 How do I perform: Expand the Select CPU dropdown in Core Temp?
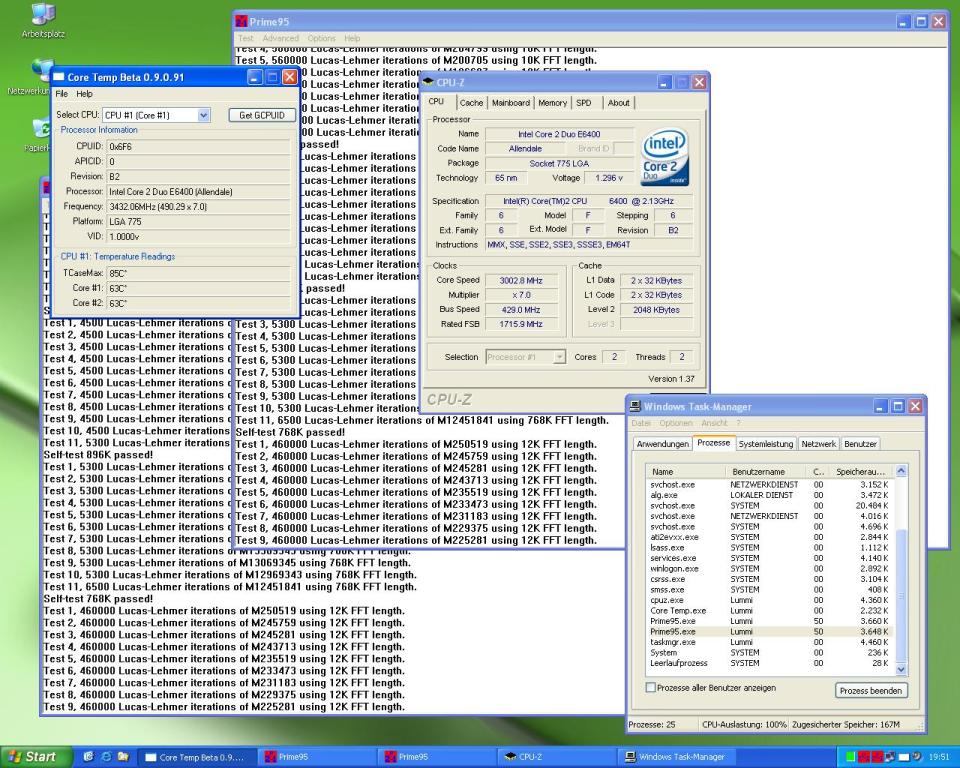pos(204,115)
